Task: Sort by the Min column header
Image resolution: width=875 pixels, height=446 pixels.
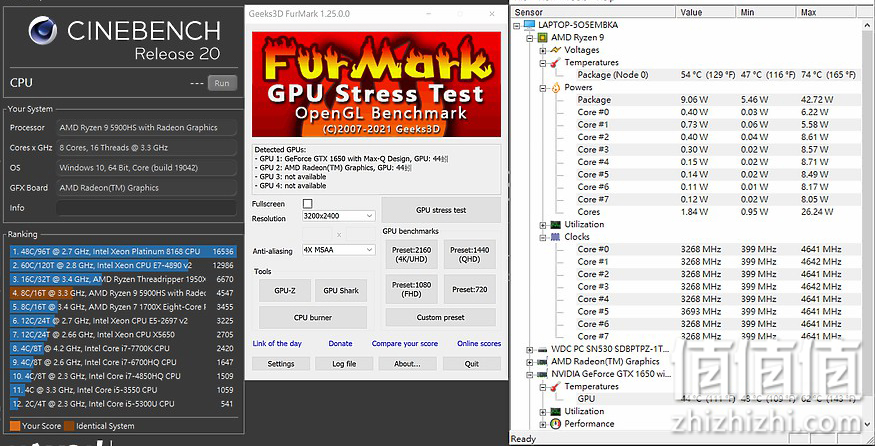Action: [766, 12]
